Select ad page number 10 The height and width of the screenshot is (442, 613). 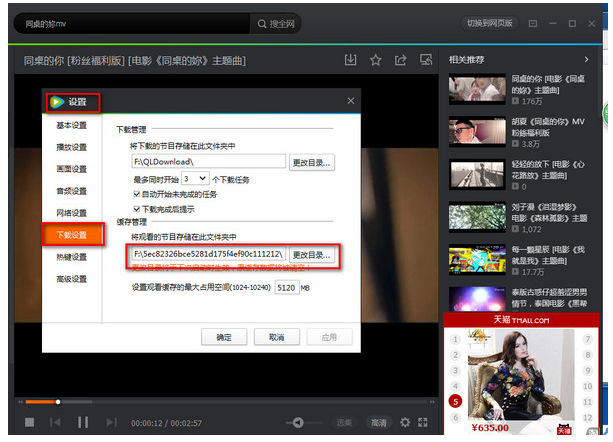click(x=587, y=386)
